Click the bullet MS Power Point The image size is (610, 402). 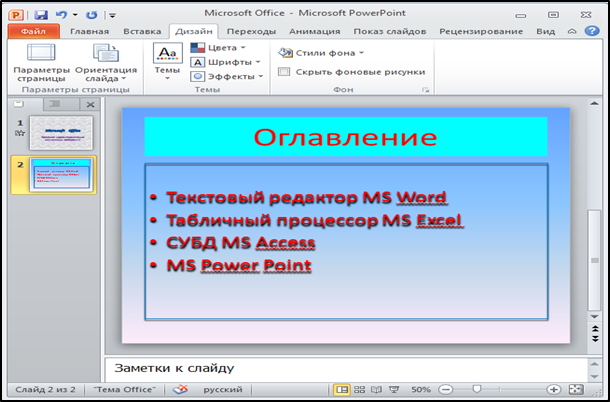[x=239, y=265]
